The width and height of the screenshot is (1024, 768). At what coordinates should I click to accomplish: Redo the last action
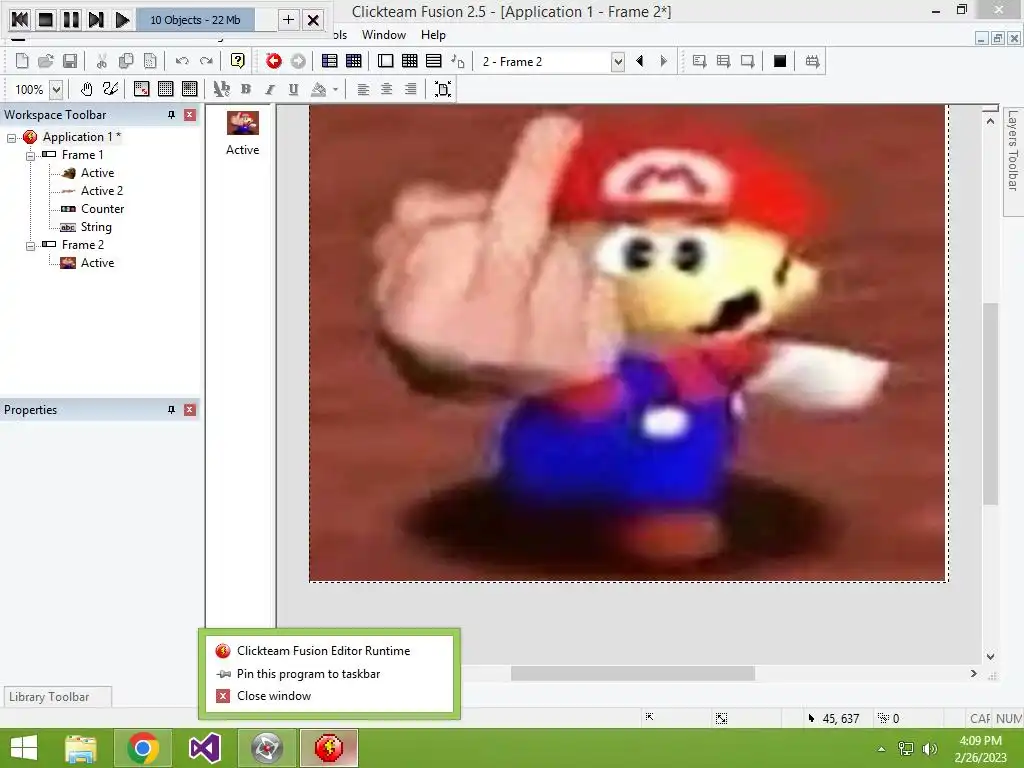(x=206, y=61)
